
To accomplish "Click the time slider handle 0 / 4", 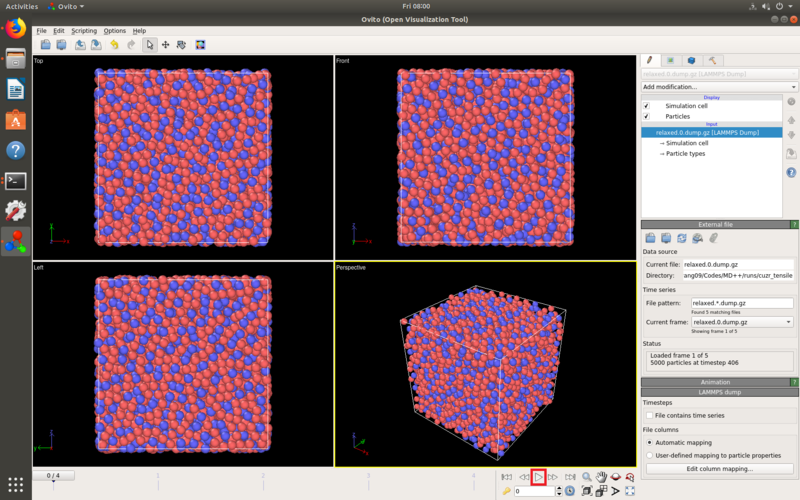I will click(53, 476).
